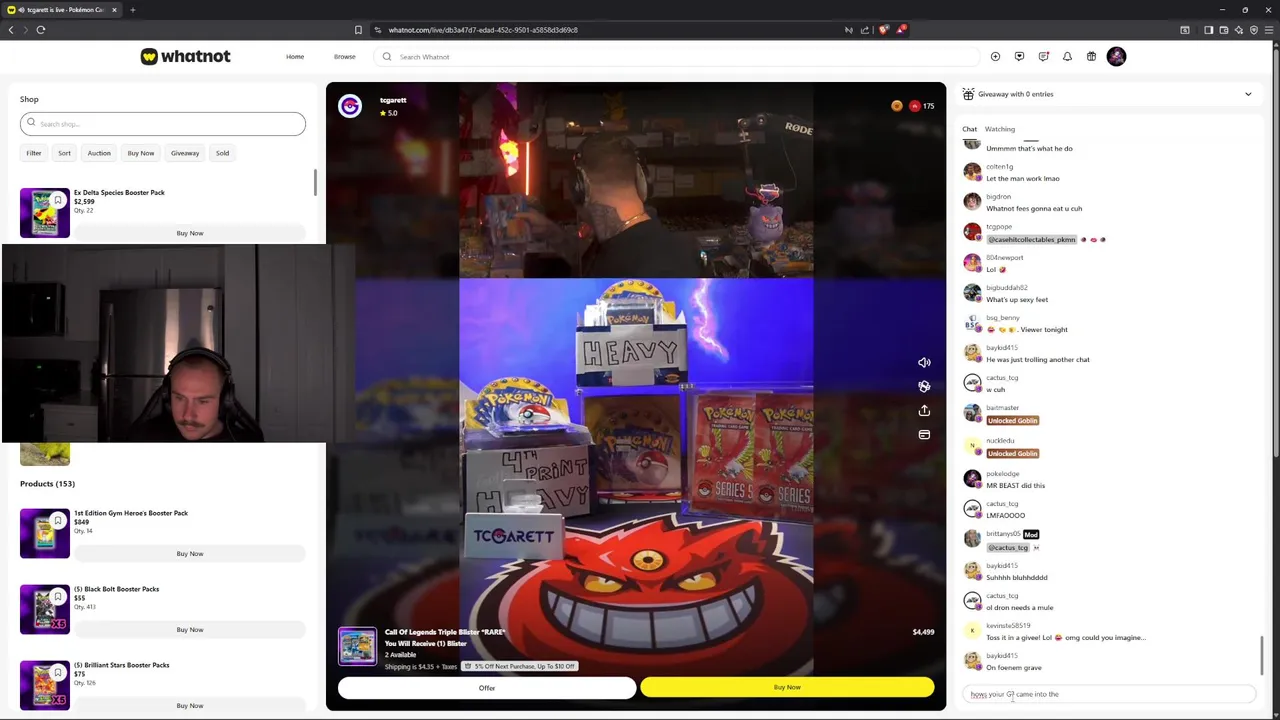Screen dimensions: 1280x720
Task: Go to Home in the navigation
Action: [x=295, y=57]
